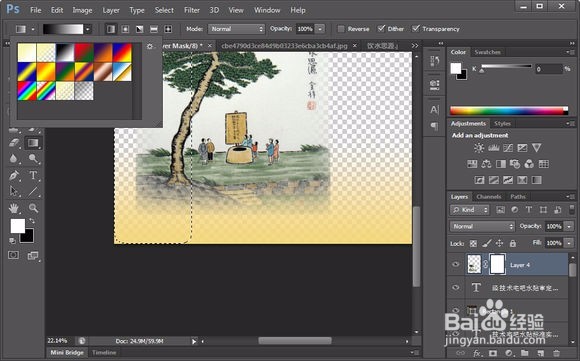This screenshot has width=580, height=361.
Task: Toggle lock position for the layer
Action: coord(499,243)
